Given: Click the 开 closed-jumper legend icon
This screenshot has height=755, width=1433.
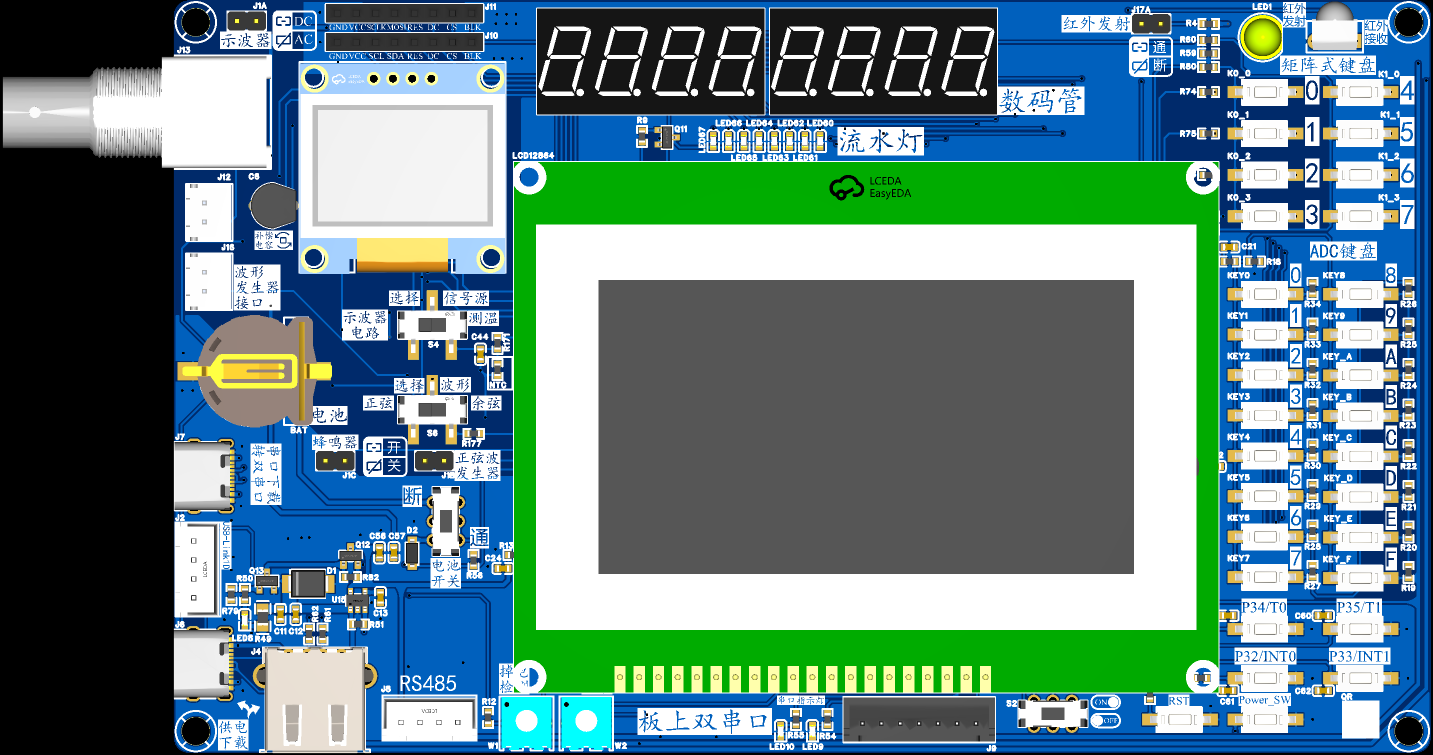Looking at the screenshot, I should [x=373, y=448].
